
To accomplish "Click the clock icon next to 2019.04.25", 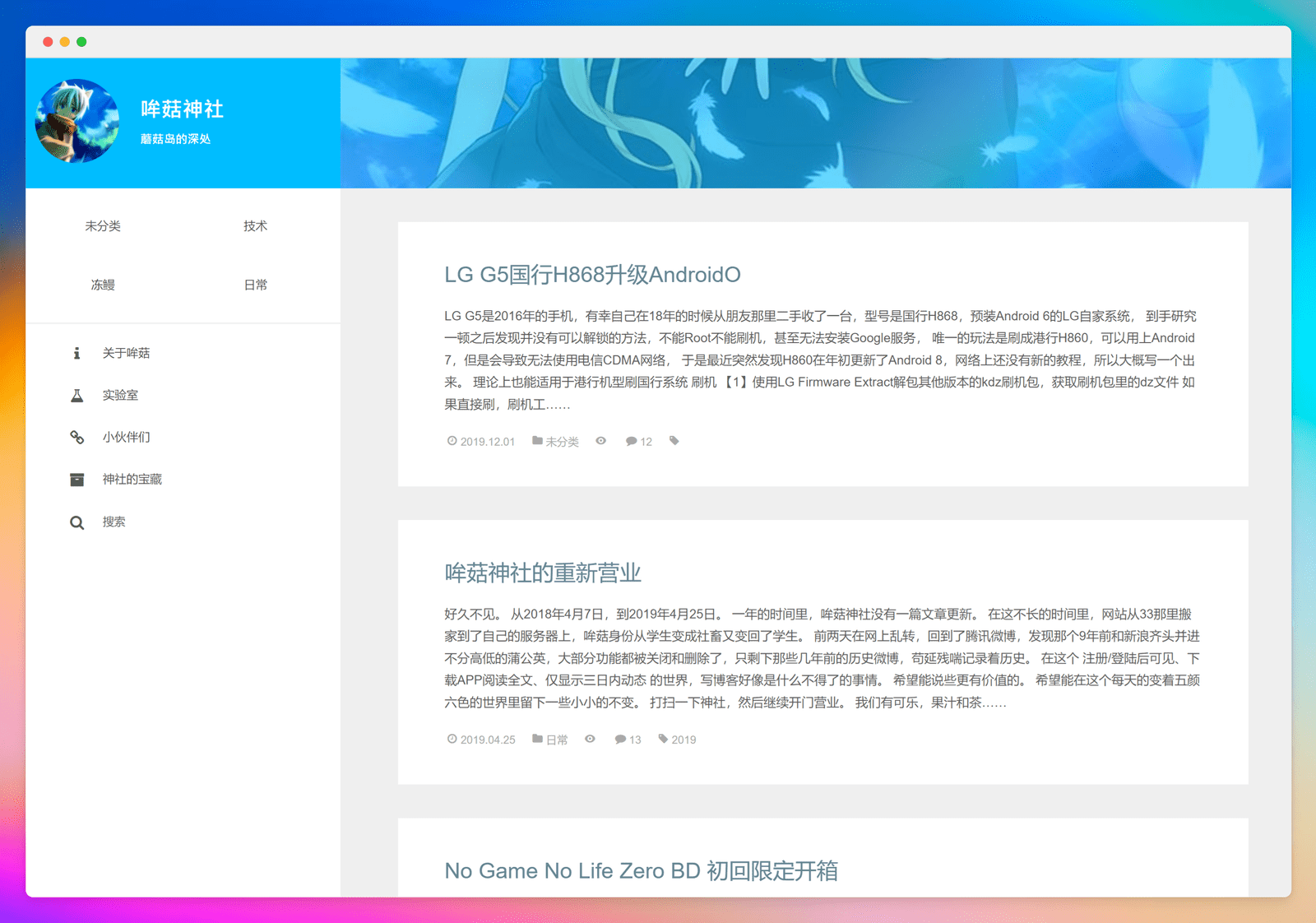I will [x=452, y=739].
